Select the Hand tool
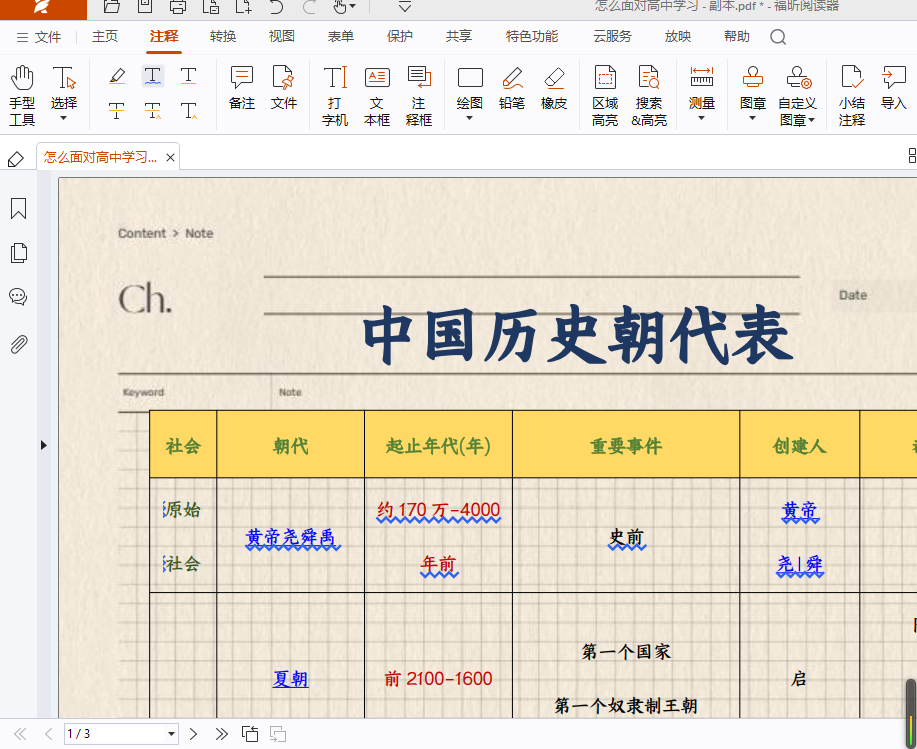This screenshot has width=917, height=749. [22, 94]
